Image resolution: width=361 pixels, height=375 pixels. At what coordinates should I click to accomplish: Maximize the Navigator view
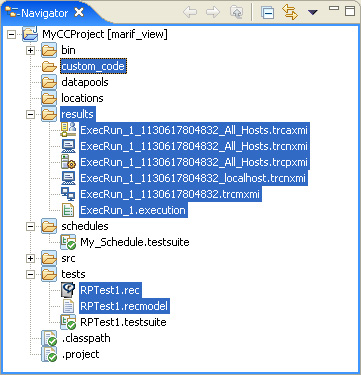coord(350,11)
